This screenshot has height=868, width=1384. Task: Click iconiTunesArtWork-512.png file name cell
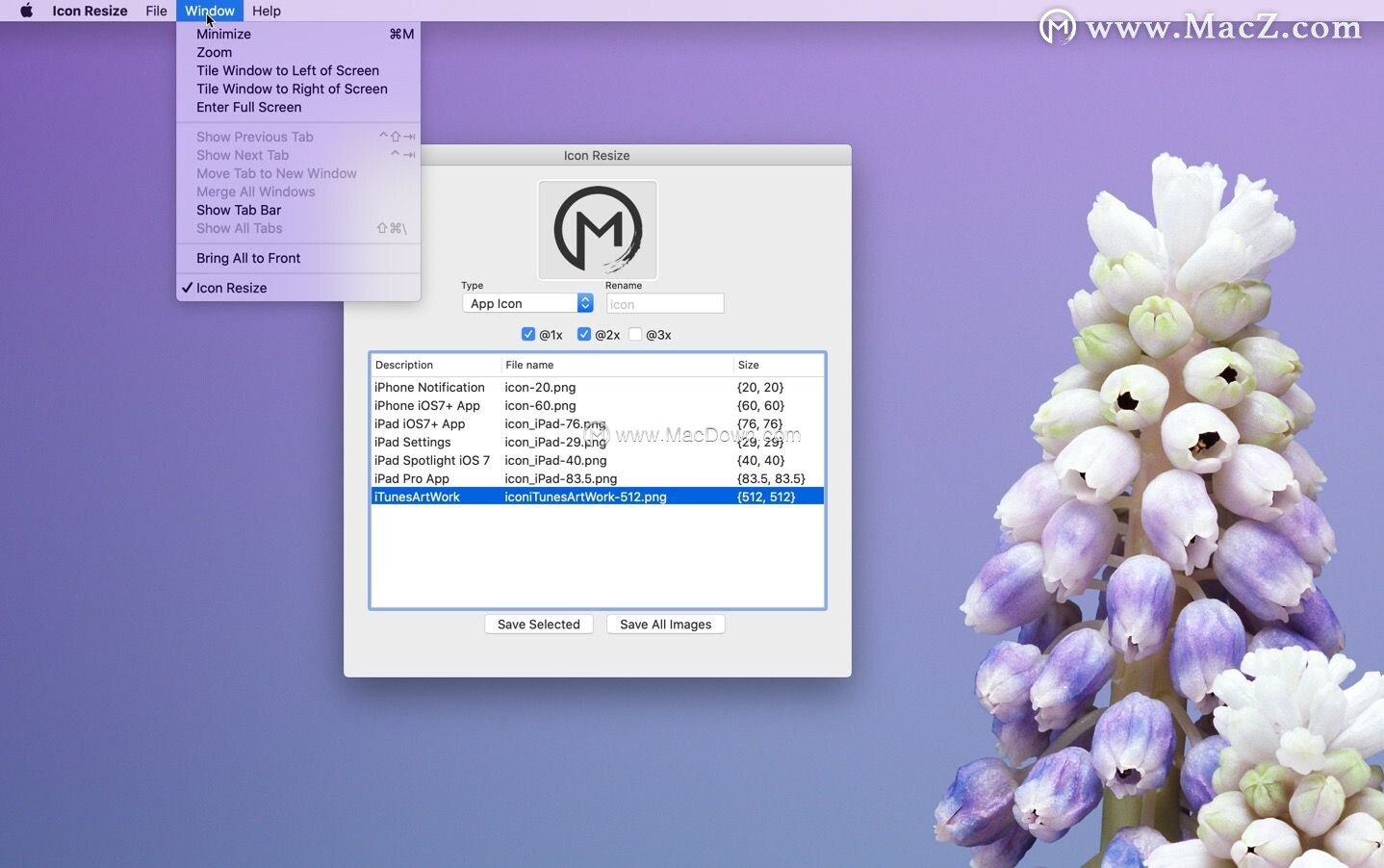click(585, 497)
